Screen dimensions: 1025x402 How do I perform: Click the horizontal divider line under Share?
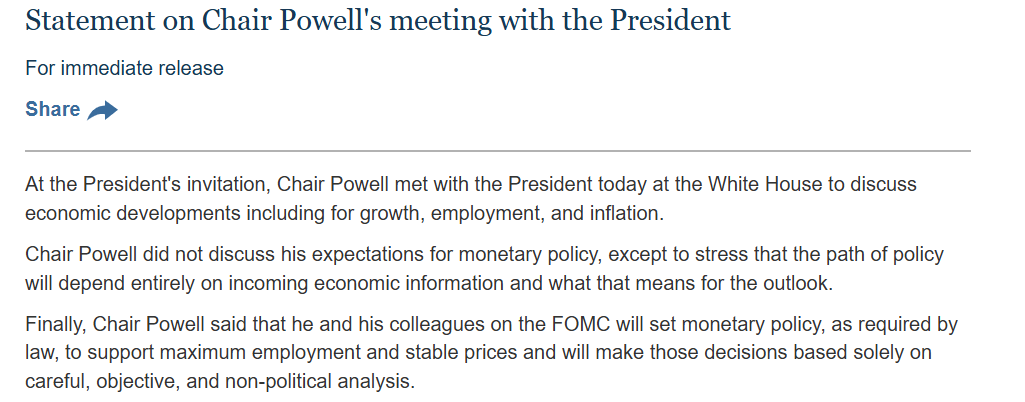497,150
